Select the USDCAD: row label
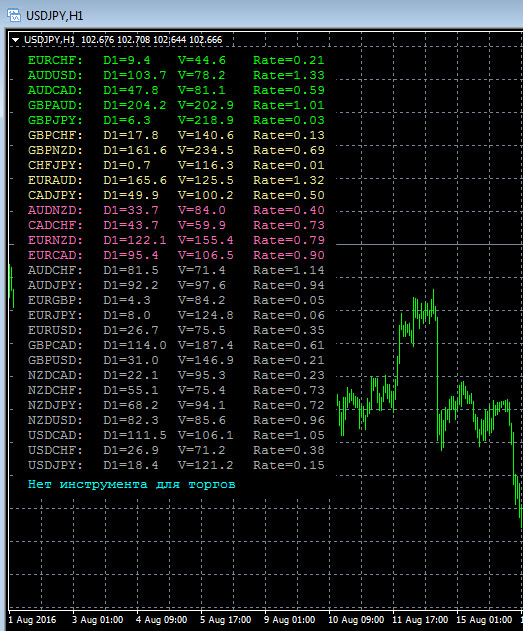Image resolution: width=523 pixels, height=631 pixels. (55, 435)
